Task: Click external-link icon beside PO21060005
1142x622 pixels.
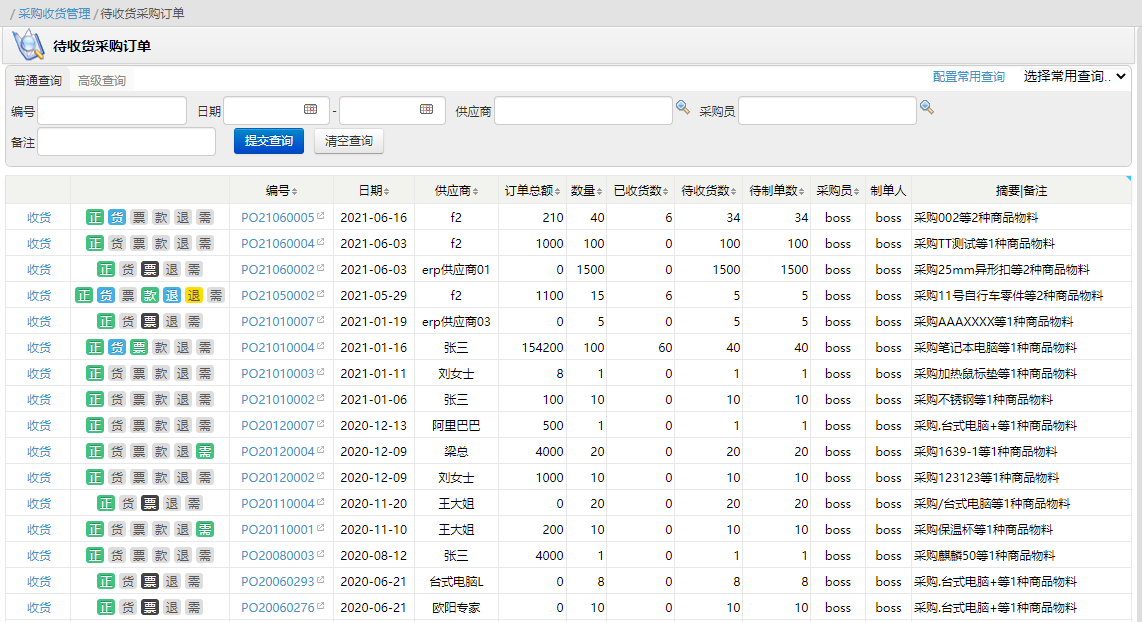Action: pyautogui.click(x=320, y=216)
